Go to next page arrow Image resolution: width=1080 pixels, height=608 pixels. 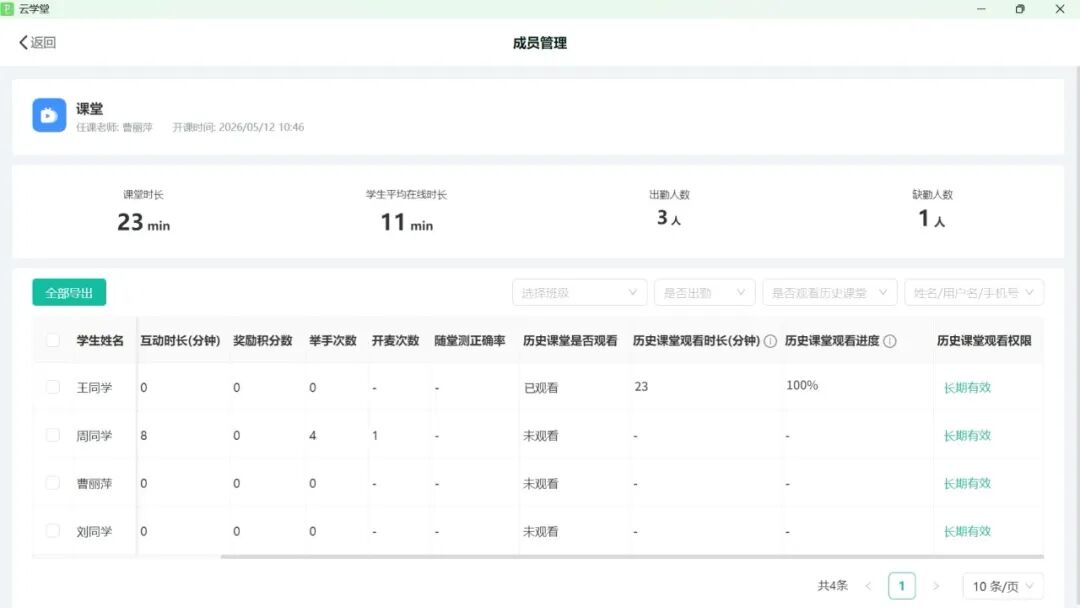point(935,586)
